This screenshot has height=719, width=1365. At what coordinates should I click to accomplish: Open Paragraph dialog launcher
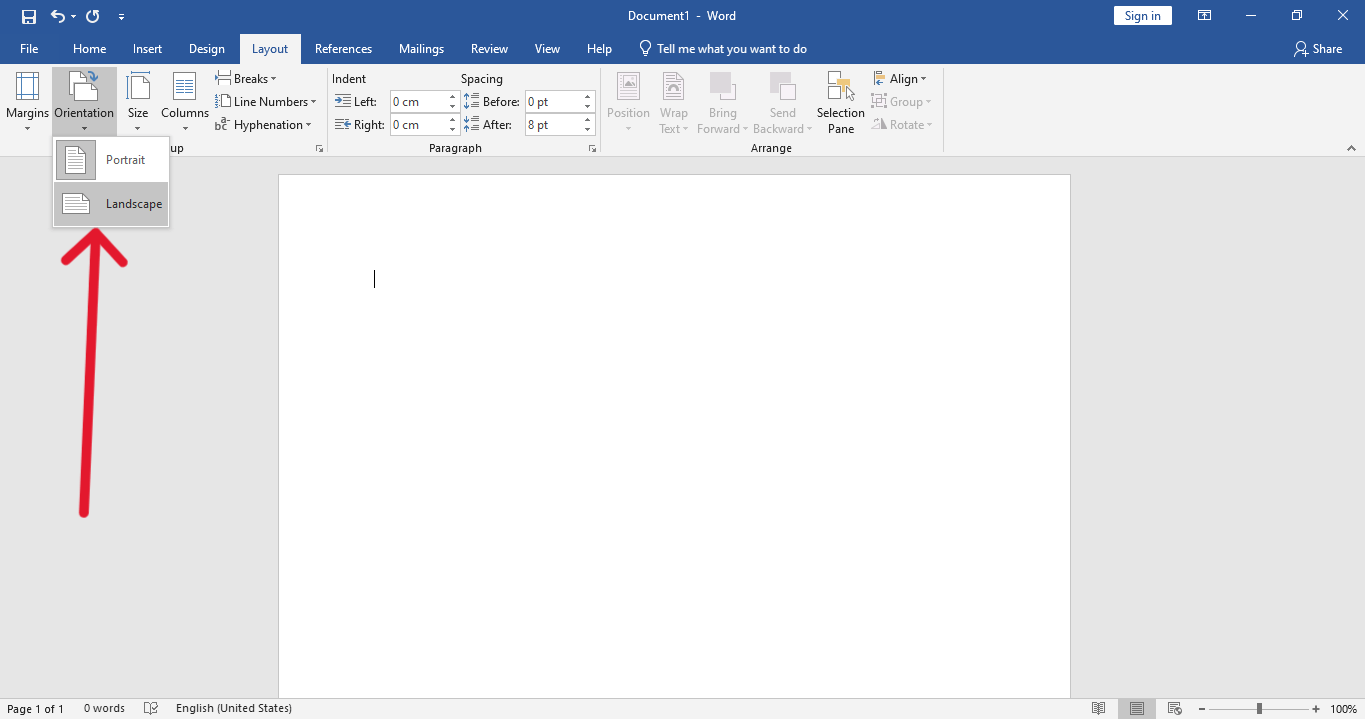592,148
